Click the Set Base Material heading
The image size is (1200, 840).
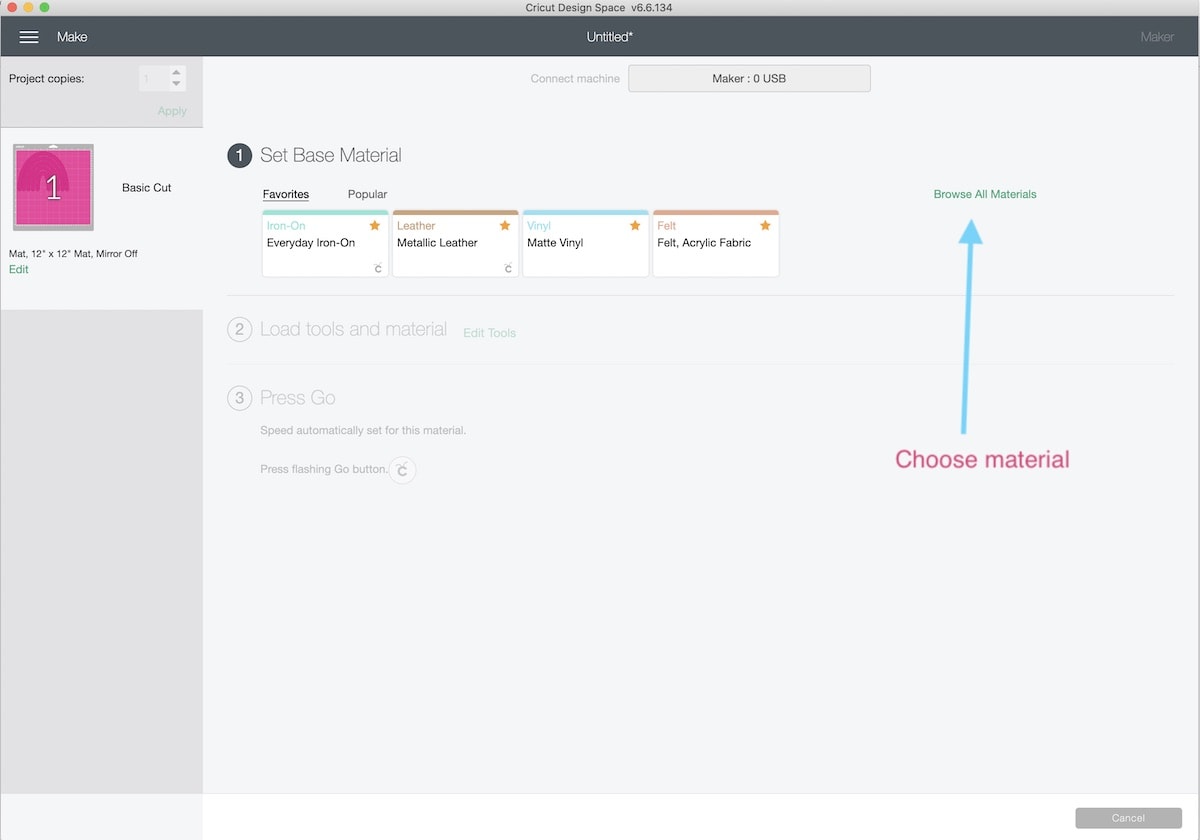[331, 156]
